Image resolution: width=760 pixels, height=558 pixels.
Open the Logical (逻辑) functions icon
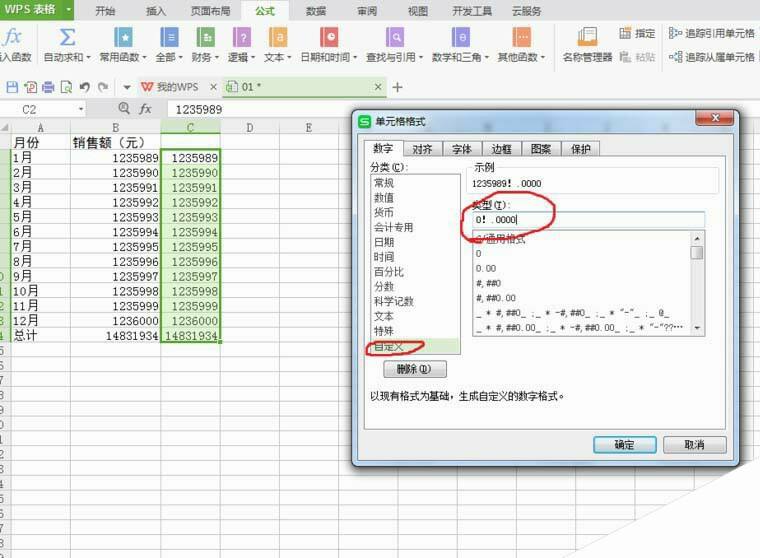(x=242, y=37)
